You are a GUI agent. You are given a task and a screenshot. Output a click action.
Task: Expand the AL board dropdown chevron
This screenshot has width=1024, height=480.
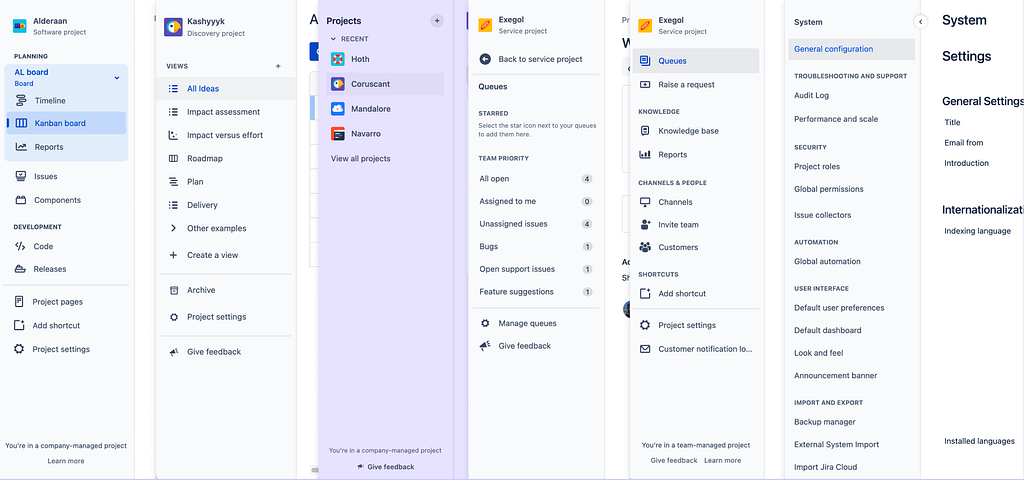coord(117,77)
